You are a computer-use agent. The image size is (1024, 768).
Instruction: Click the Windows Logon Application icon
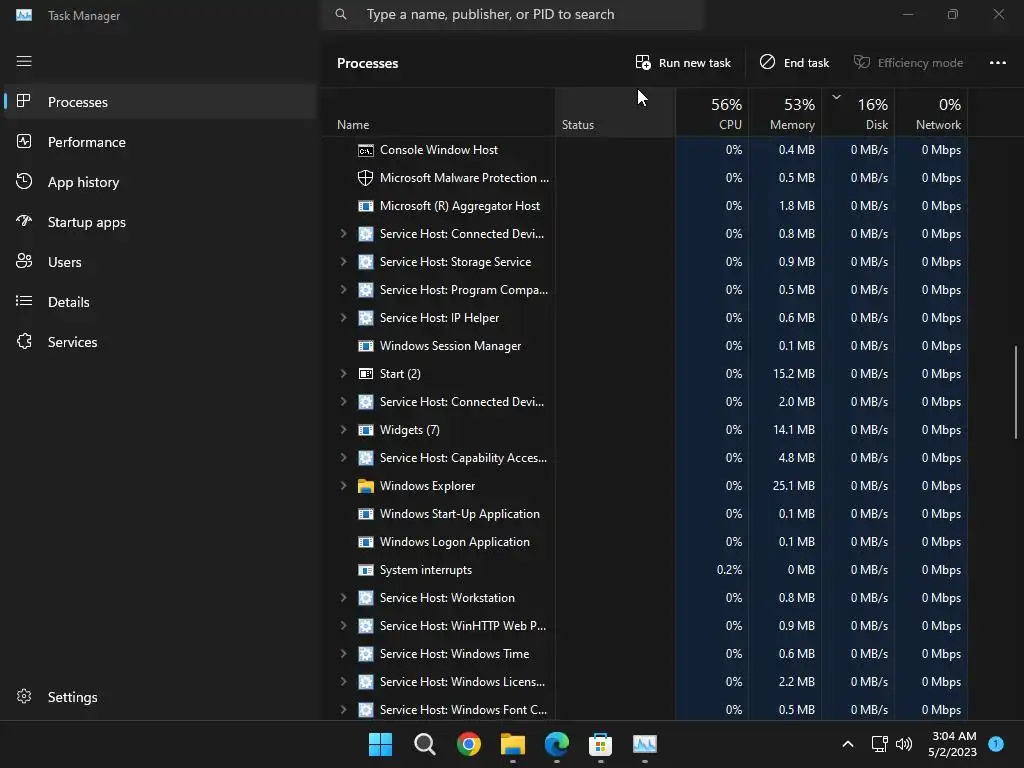(x=366, y=542)
